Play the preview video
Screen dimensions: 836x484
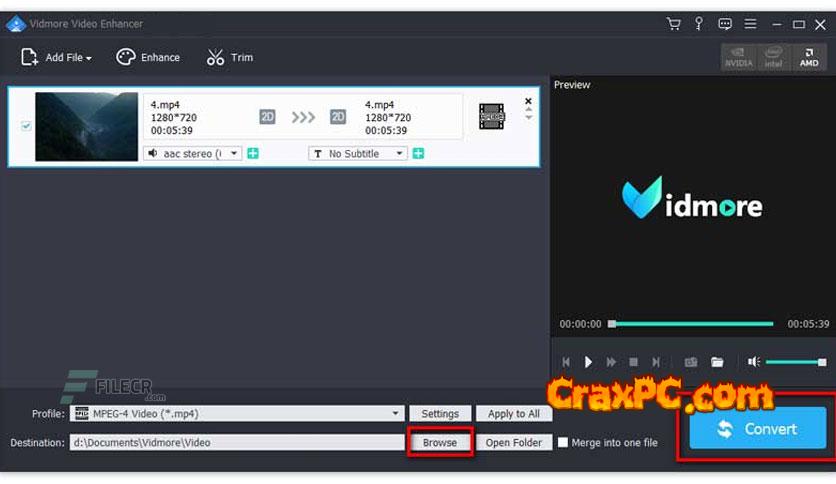click(588, 362)
